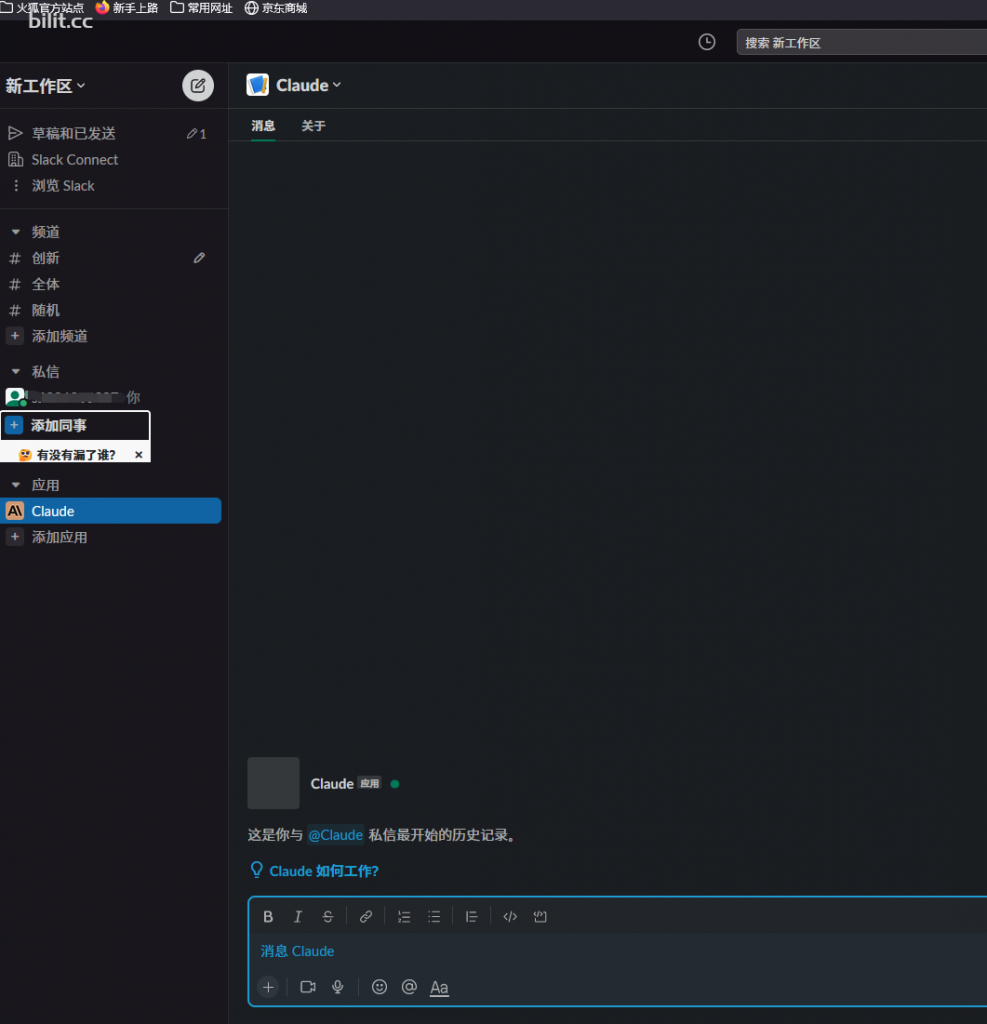Switch to the 关于 tab
Screen dimensions: 987x1024
point(314,125)
